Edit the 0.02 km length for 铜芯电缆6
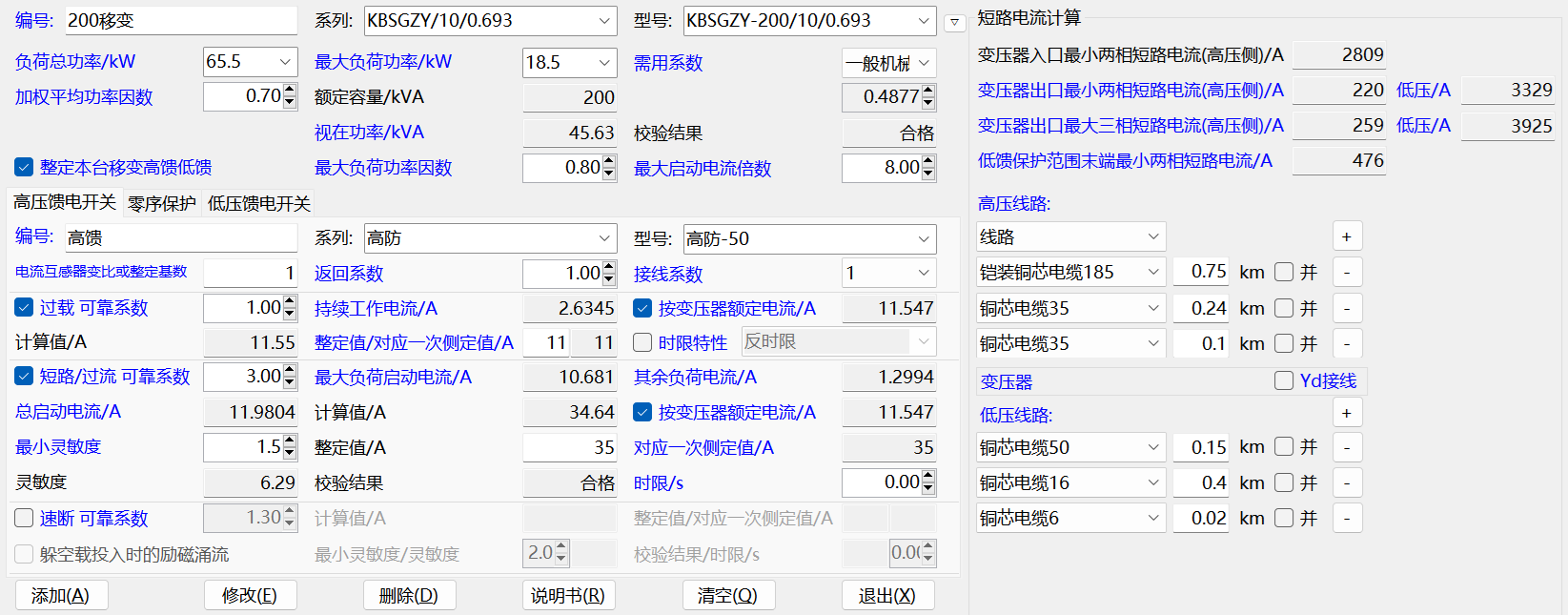This screenshot has height=615, width=1568. tap(1201, 518)
